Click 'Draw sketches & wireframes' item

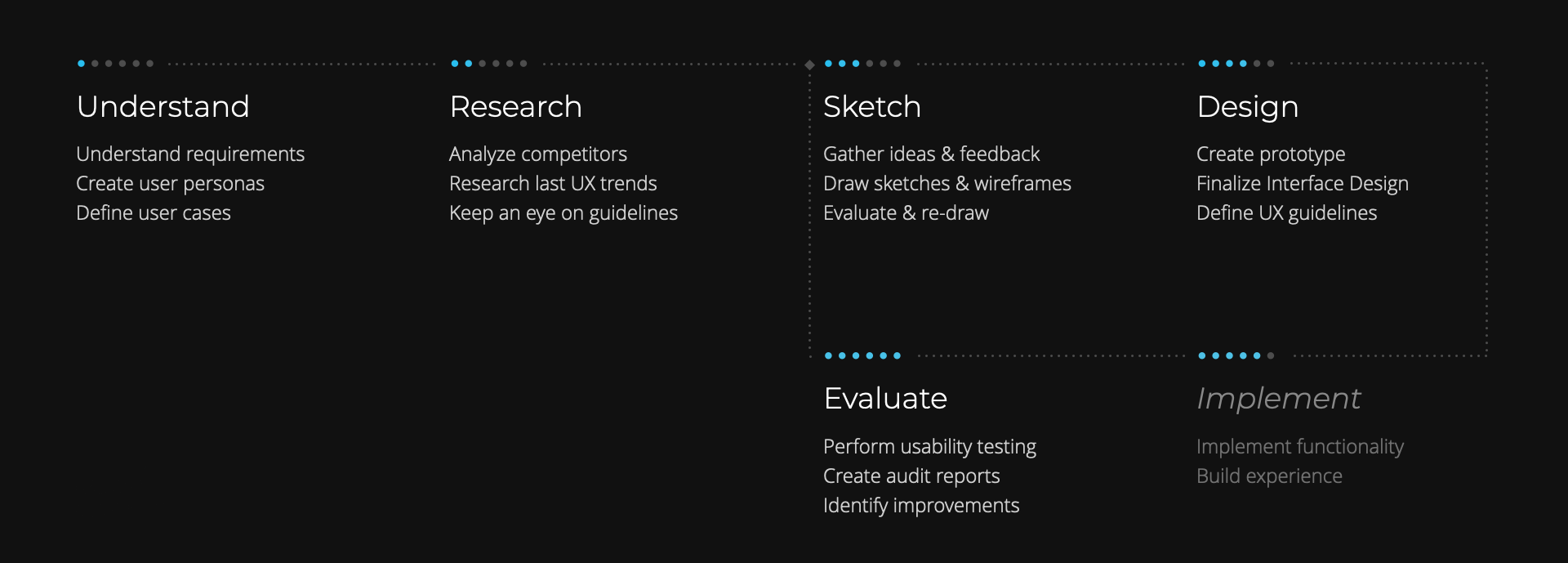pos(947,184)
